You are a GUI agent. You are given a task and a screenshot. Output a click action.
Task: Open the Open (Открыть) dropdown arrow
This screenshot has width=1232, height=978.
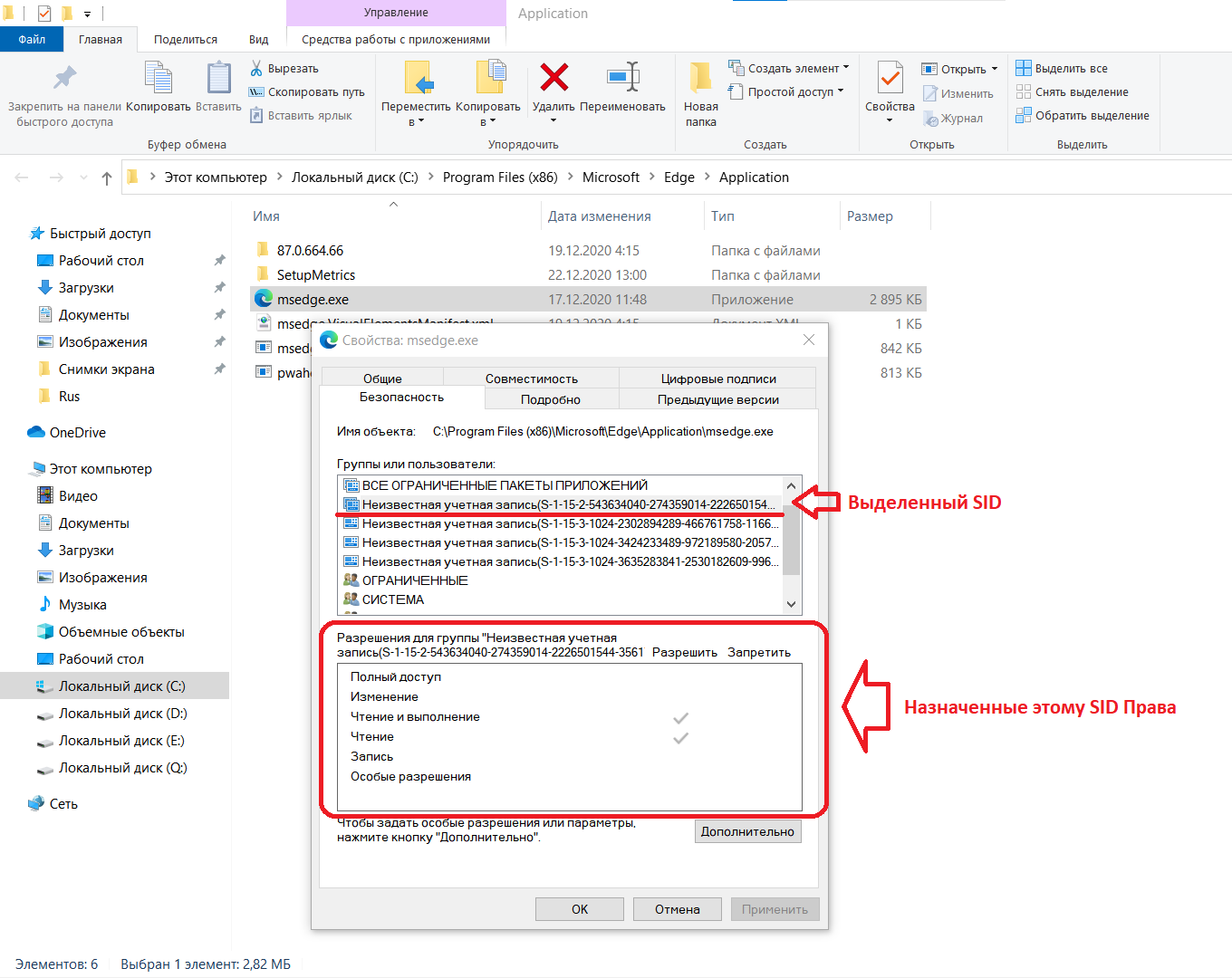pyautogui.click(x=994, y=69)
